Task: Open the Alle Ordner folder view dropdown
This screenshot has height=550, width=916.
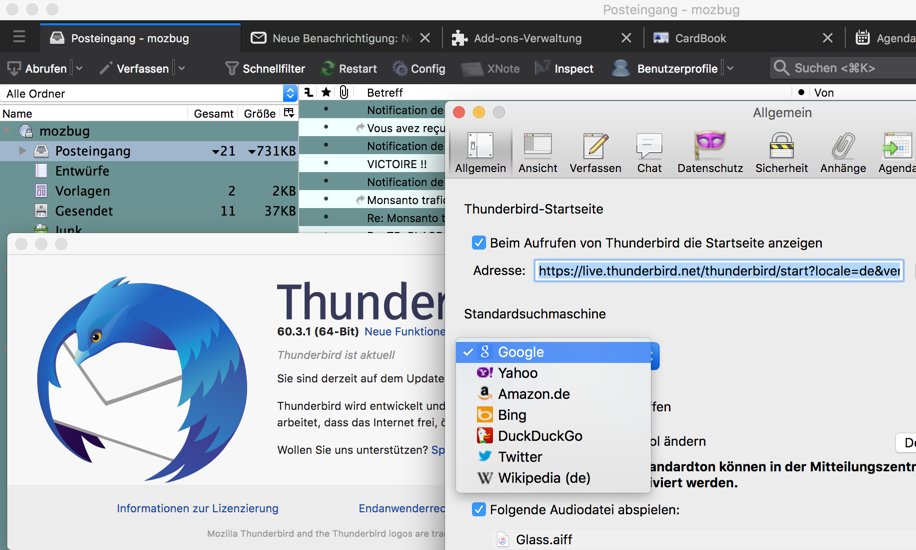Action: pos(149,94)
